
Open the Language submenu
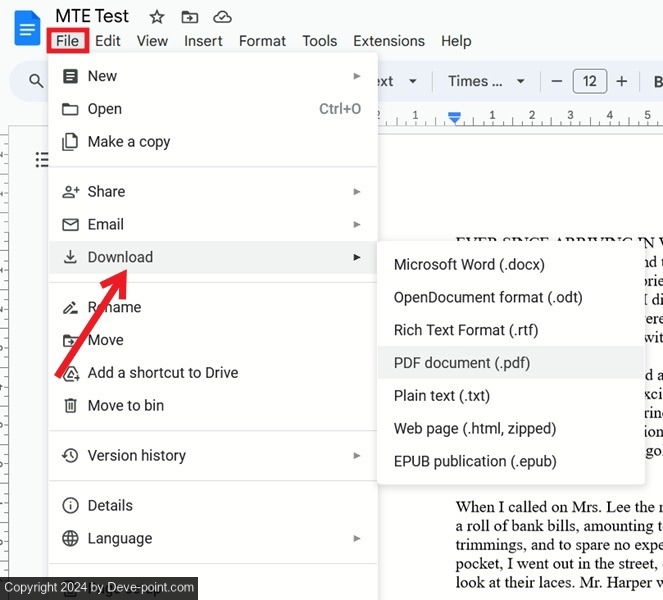click(x=357, y=538)
